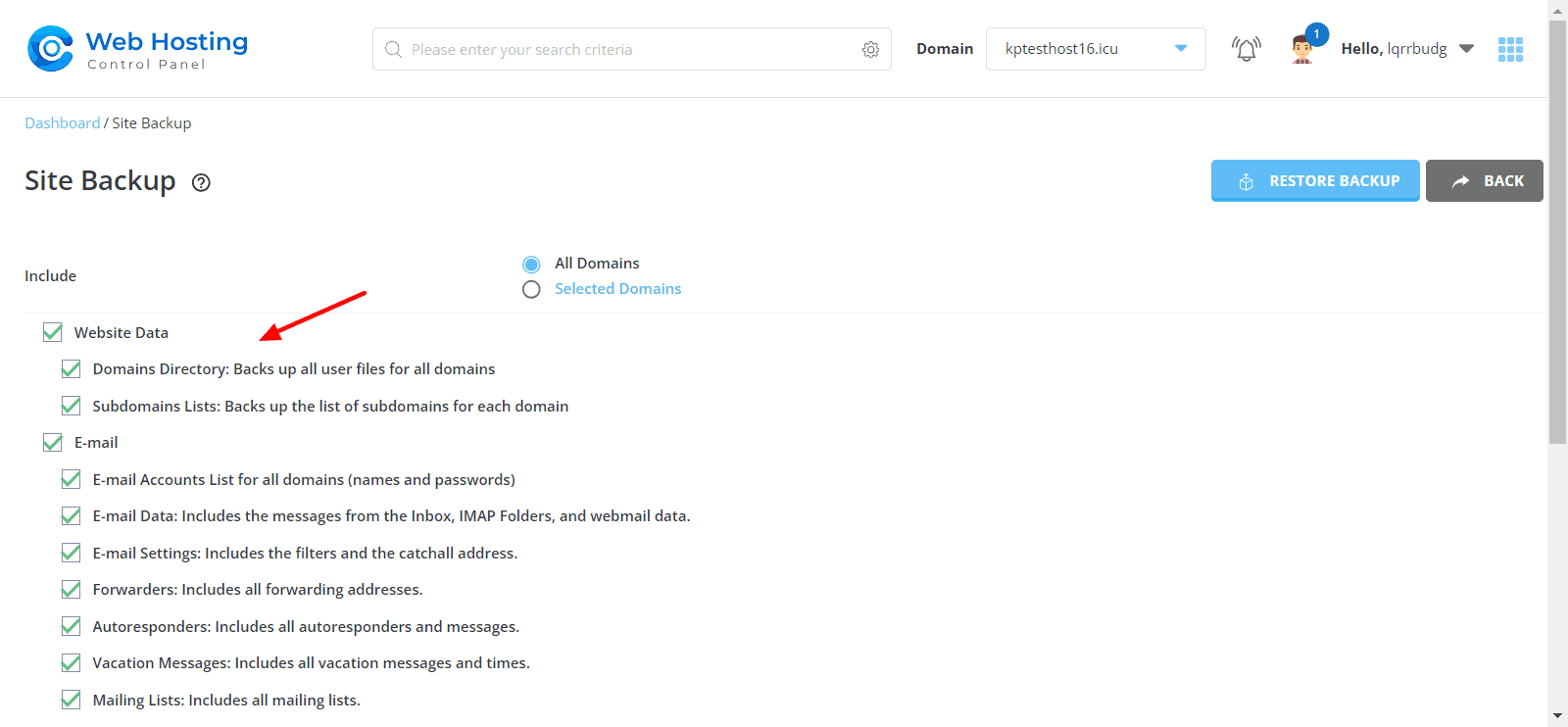Open the Hello, lqrrbudg user menu
This screenshot has width=1568, height=727.
tap(1406, 49)
